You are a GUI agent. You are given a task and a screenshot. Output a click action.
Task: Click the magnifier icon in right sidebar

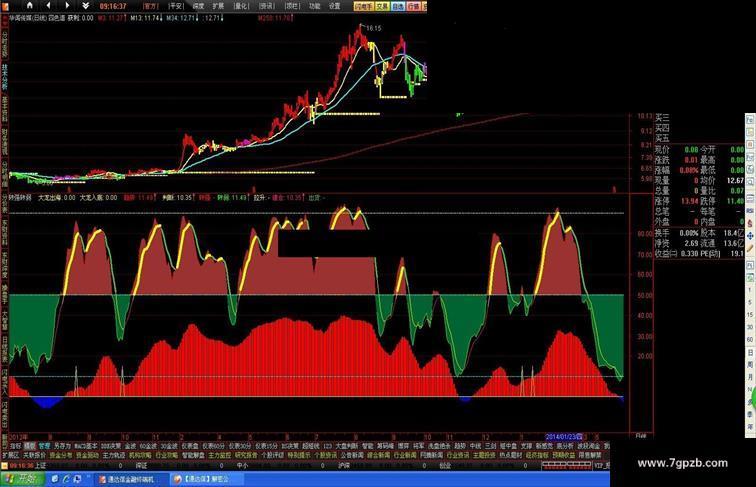click(x=750, y=181)
